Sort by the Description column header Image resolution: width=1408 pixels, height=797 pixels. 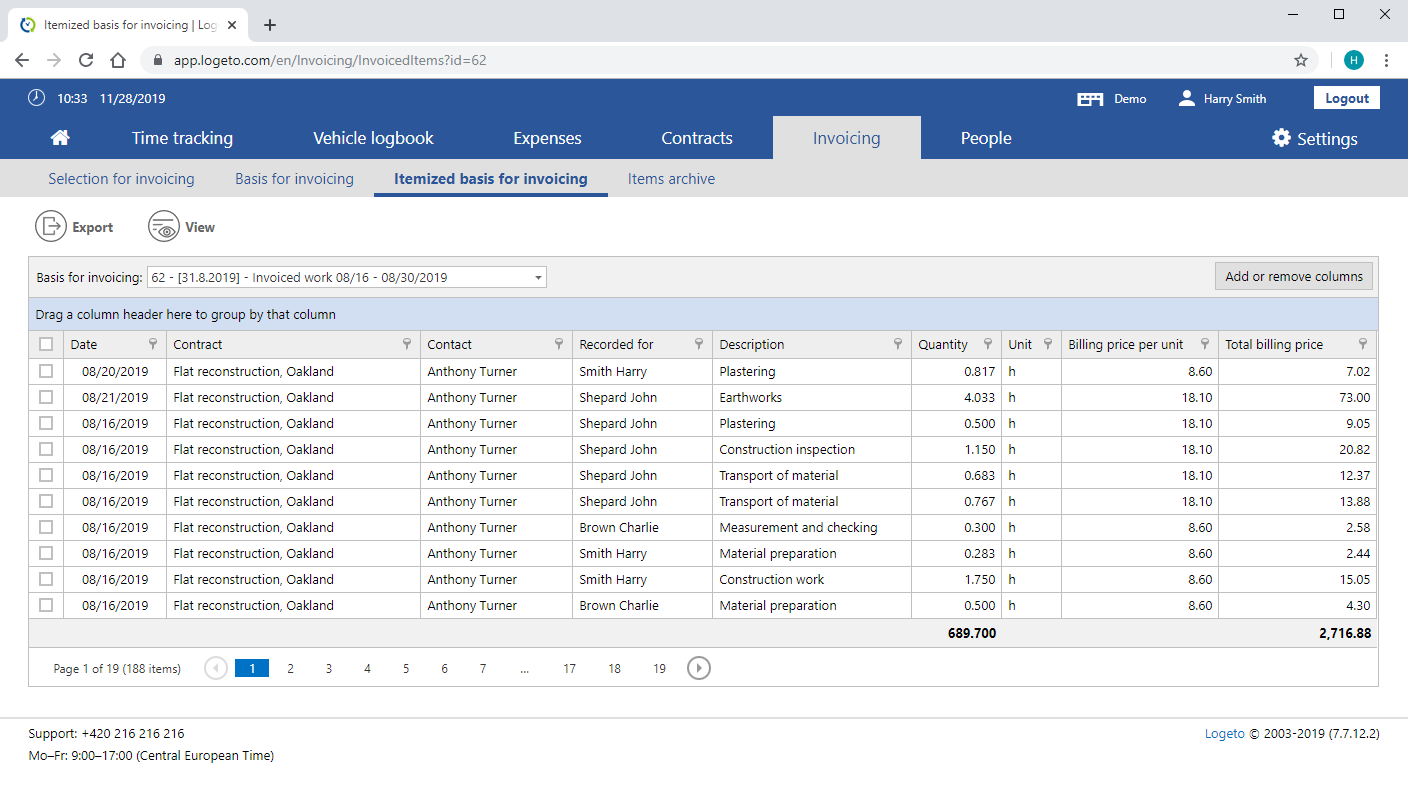click(x=751, y=344)
